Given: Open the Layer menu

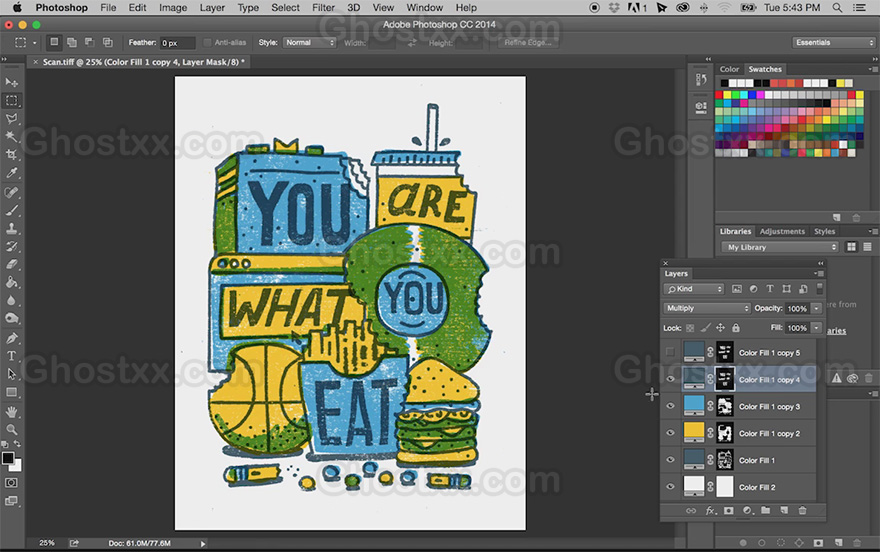Looking at the screenshot, I should (x=212, y=8).
